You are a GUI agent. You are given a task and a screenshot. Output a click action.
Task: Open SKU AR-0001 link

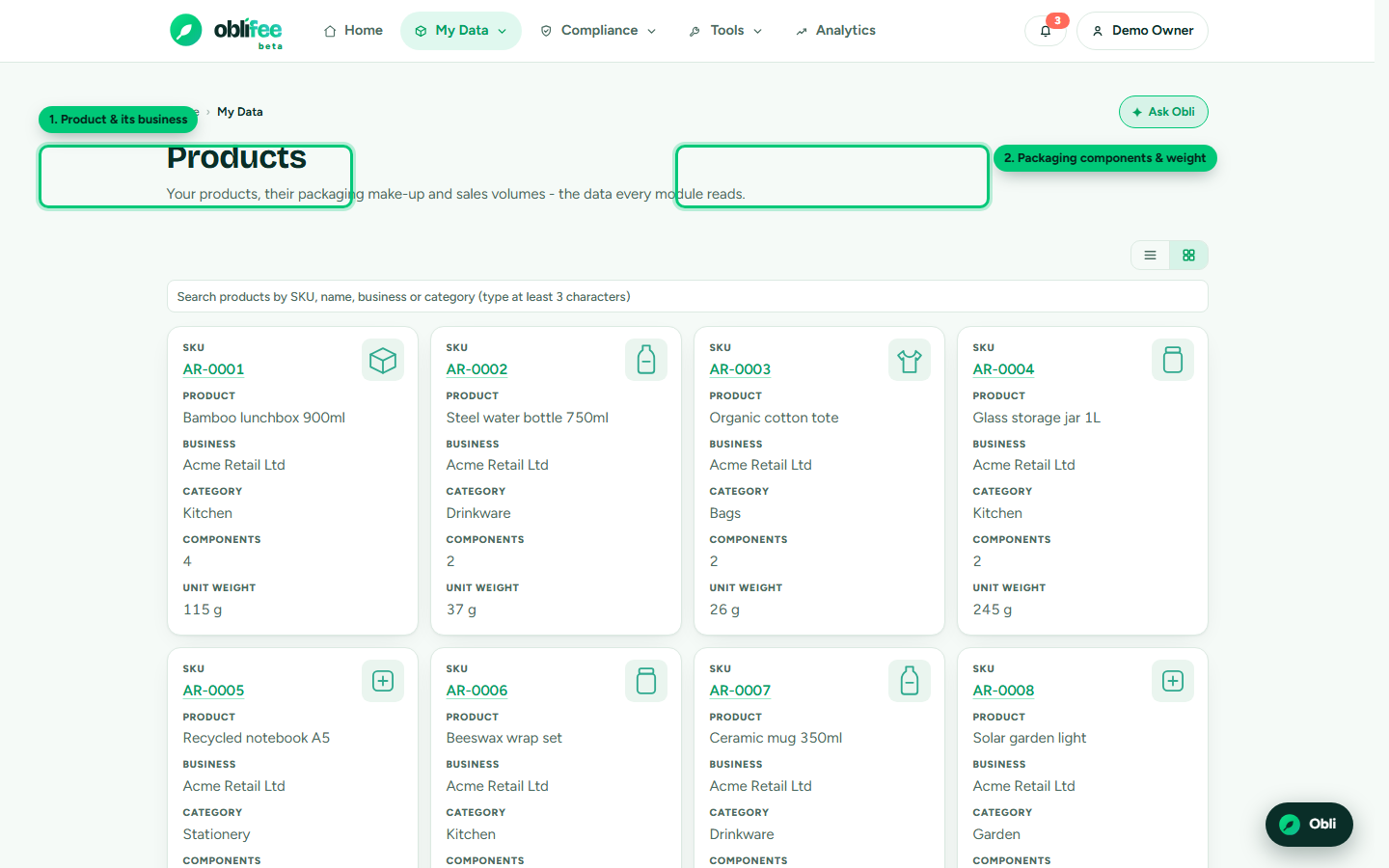click(213, 369)
